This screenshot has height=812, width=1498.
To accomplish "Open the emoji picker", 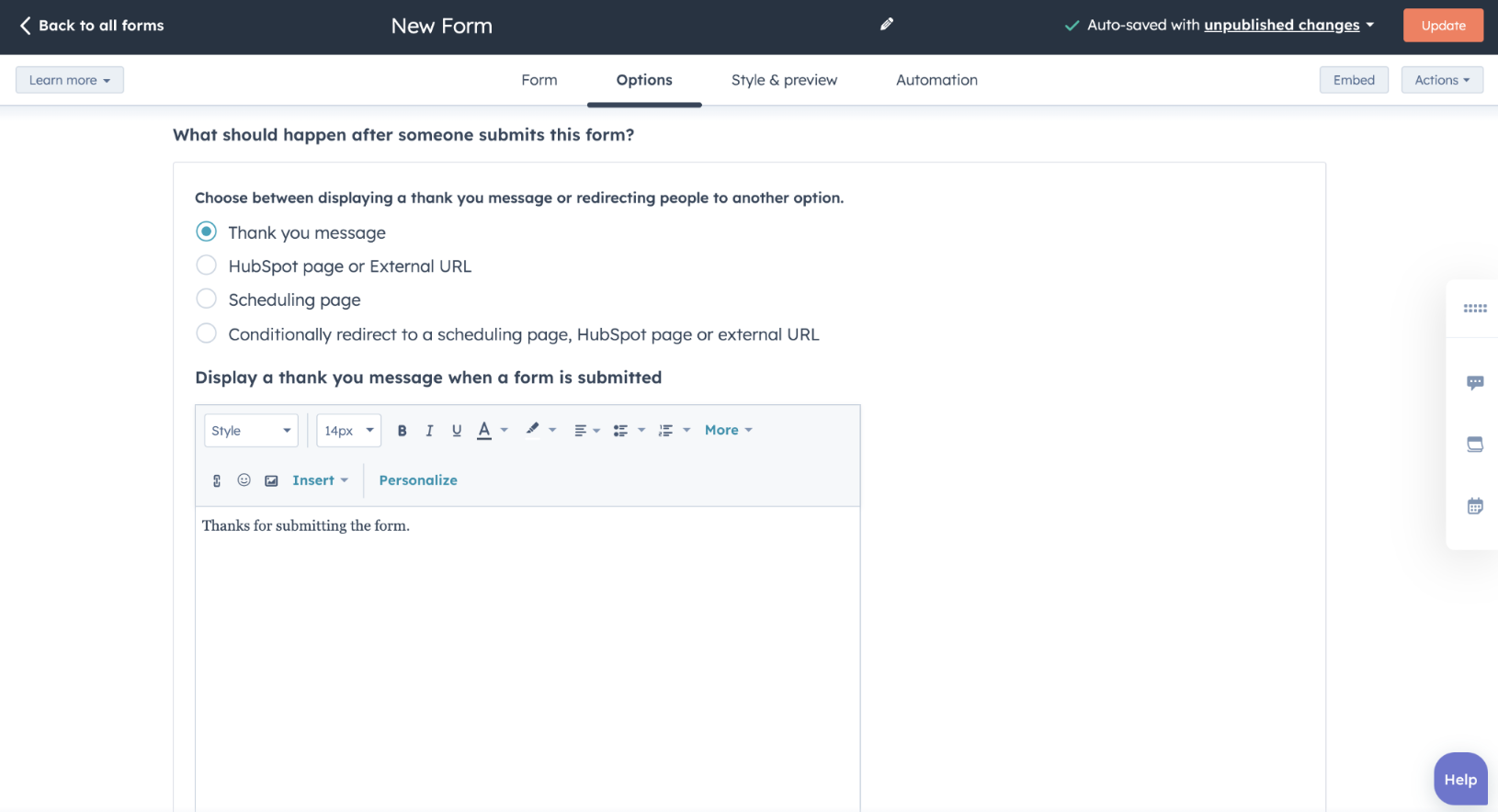I will (244, 480).
